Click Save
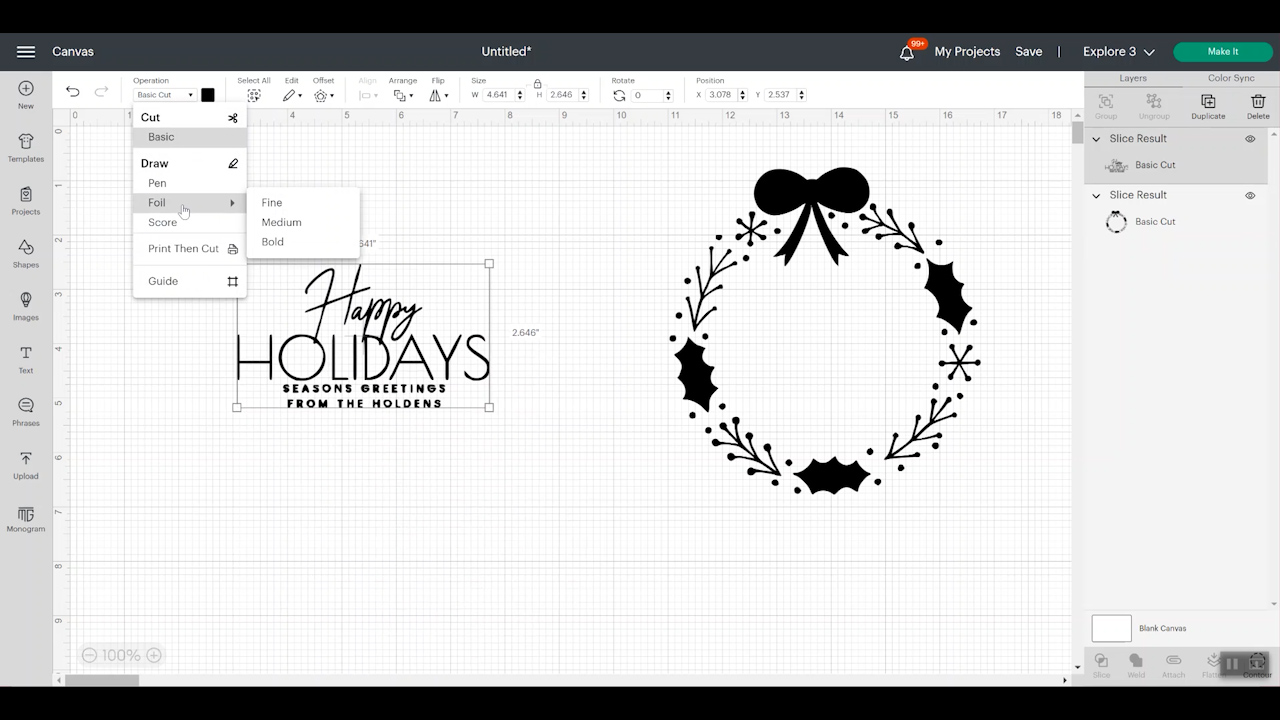 1029,52
